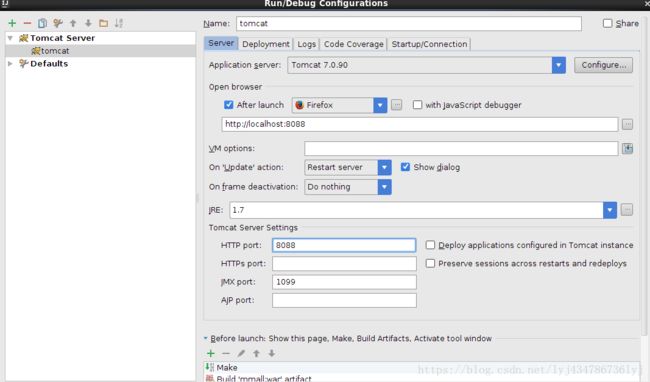Open the Application server dropdown
Screen dimensions: 650x382
point(558,65)
